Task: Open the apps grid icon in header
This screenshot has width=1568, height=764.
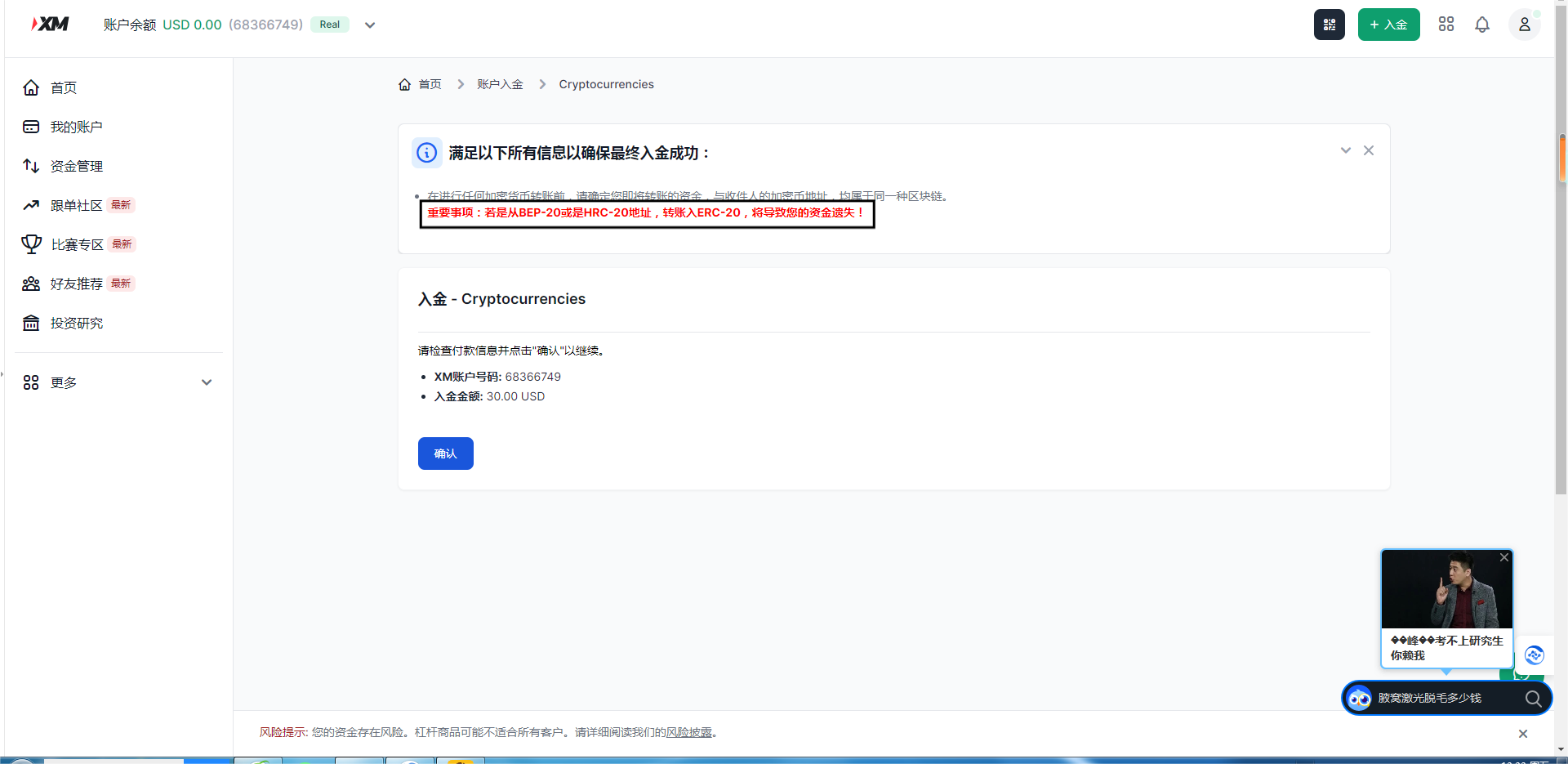Action: point(1446,25)
